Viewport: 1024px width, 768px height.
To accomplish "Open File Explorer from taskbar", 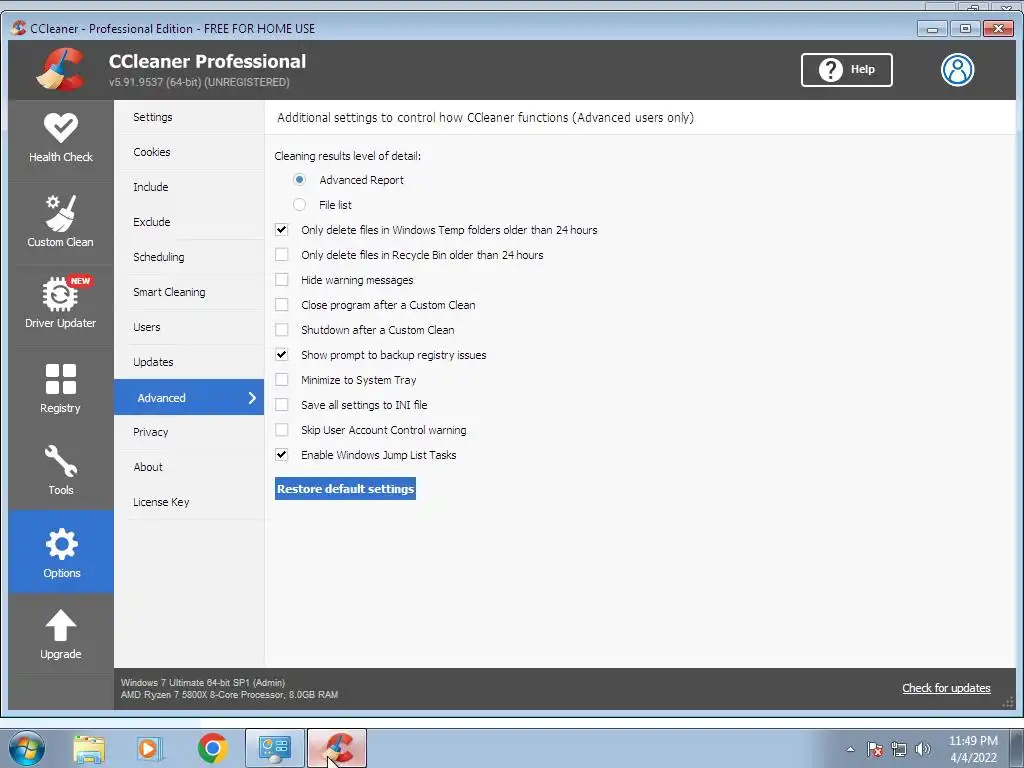I will point(89,748).
